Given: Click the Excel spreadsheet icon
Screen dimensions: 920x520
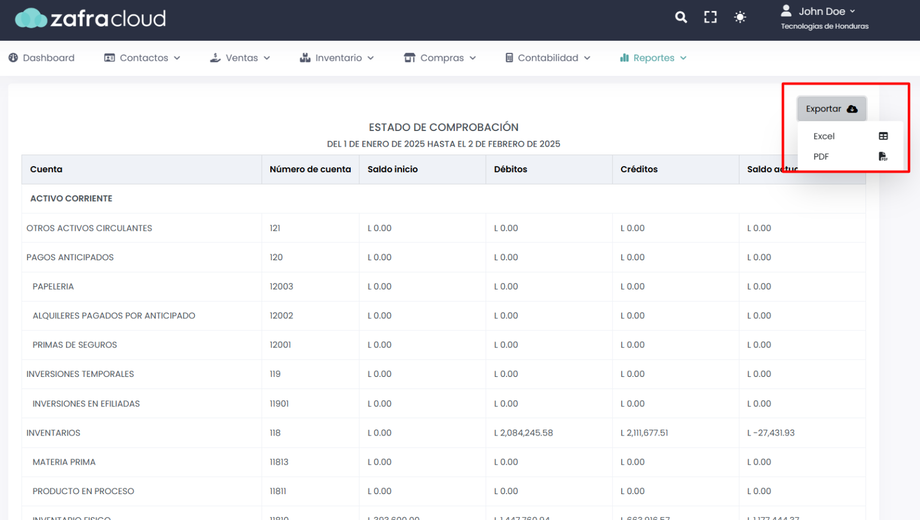Looking at the screenshot, I should (883, 136).
